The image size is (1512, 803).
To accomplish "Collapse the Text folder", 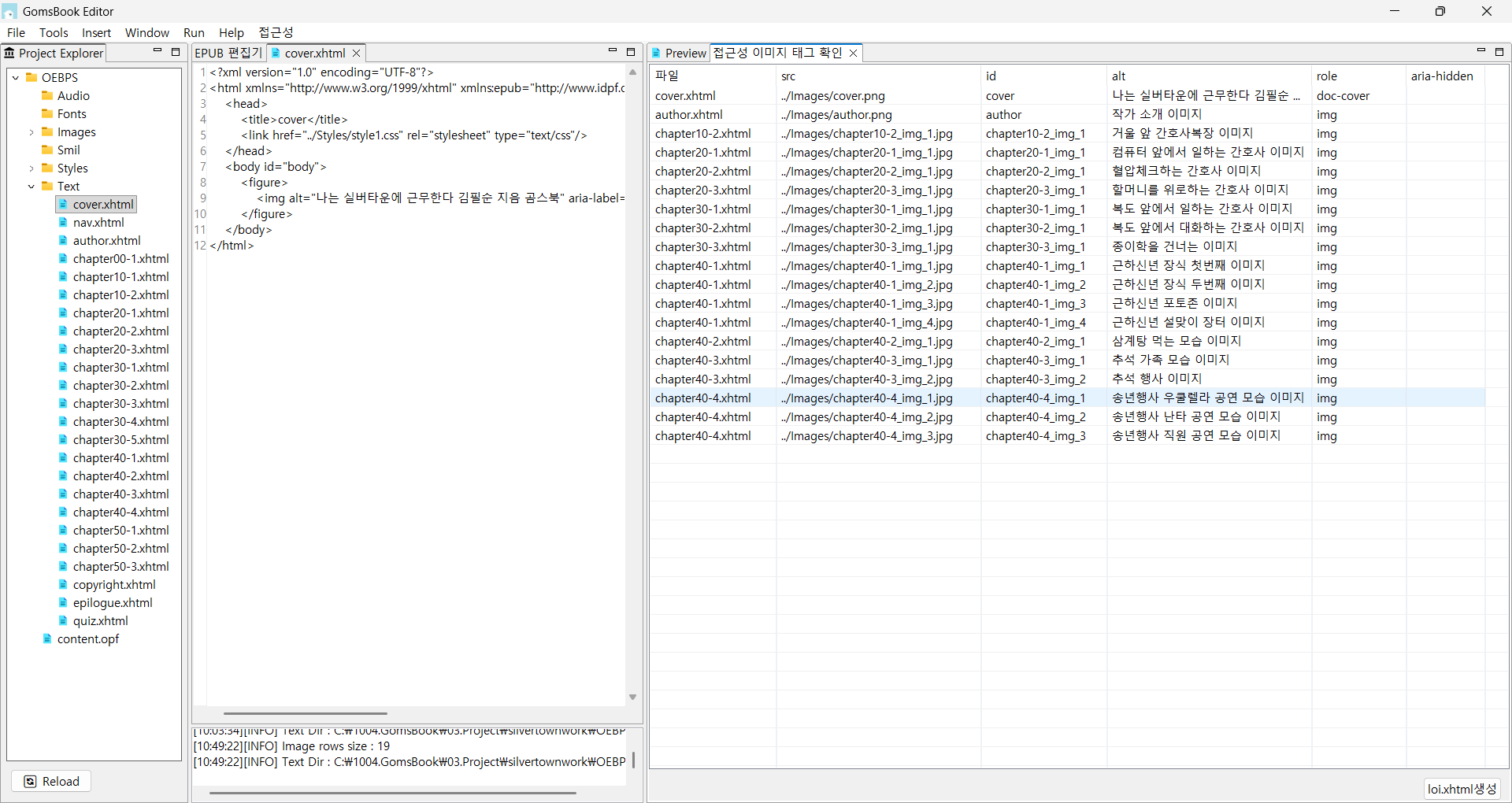I will [x=31, y=186].
